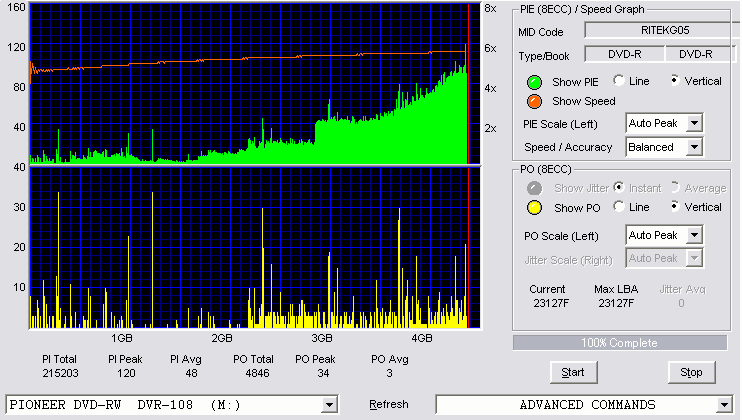The image size is (742, 420).
Task: Click the 100% Complete progress bar
Action: tap(620, 343)
